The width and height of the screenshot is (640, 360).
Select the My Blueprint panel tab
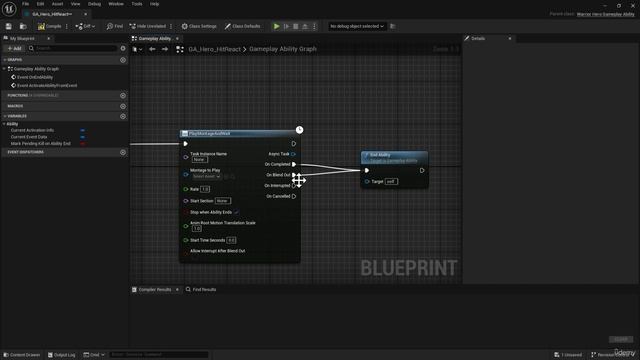(22, 38)
